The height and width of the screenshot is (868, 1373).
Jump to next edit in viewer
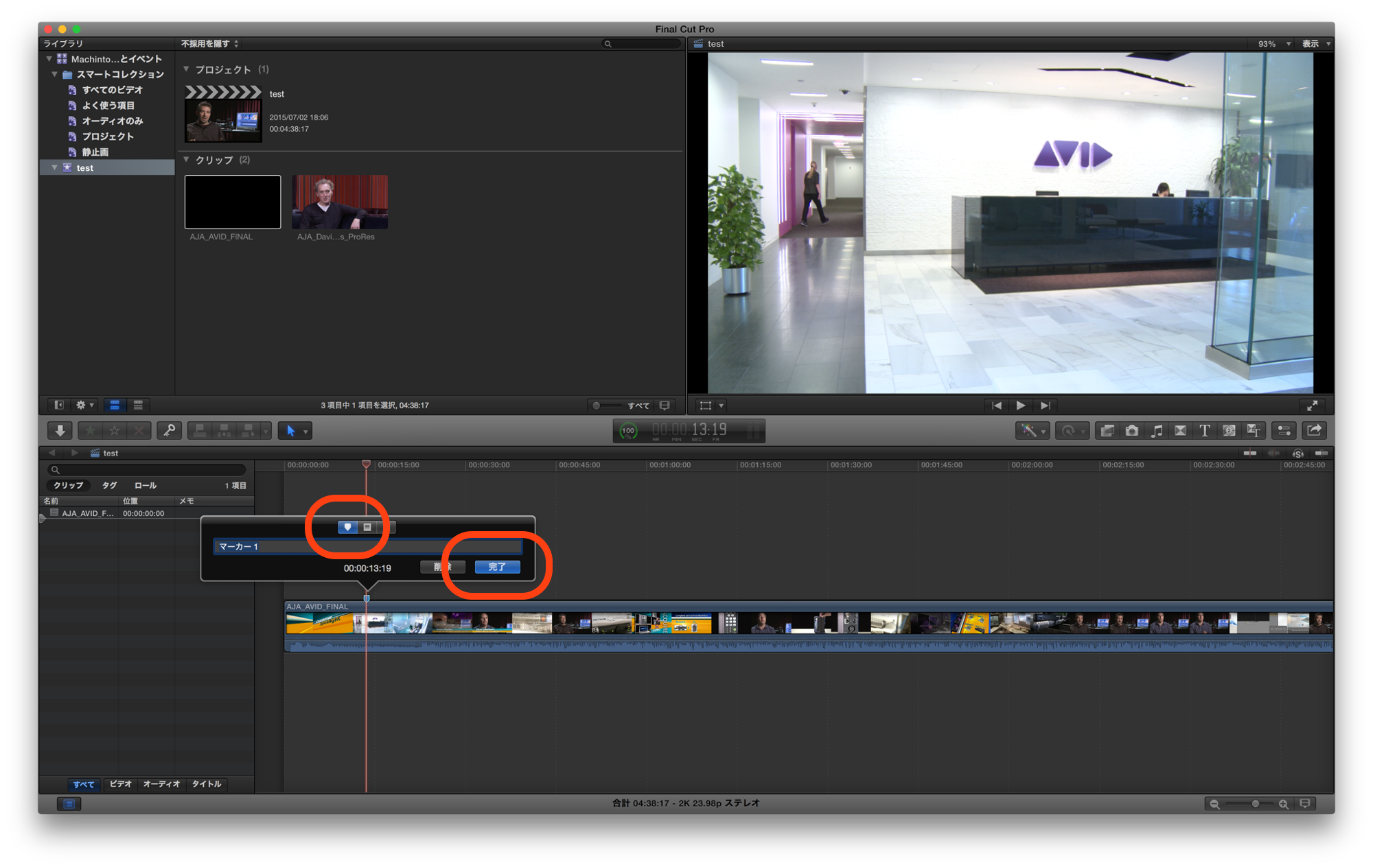click(1045, 406)
